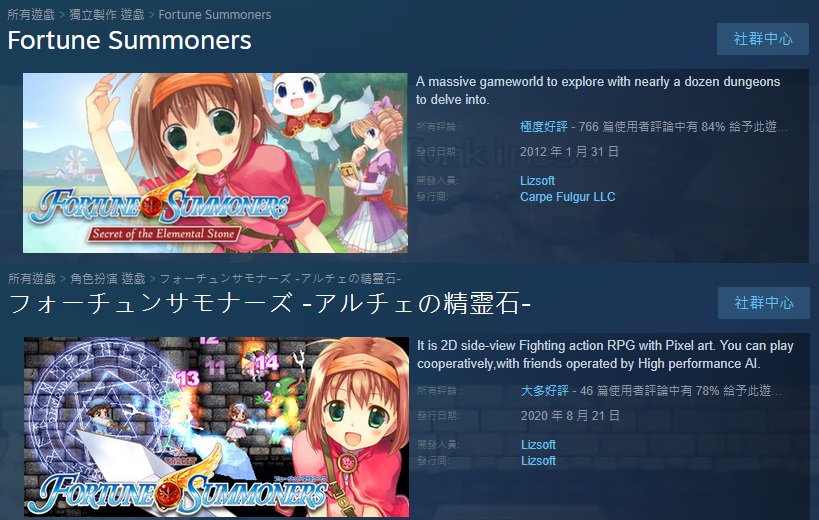
Task: Go to the second listing's 所有遊戲 breadcrumb
Action: [32, 278]
